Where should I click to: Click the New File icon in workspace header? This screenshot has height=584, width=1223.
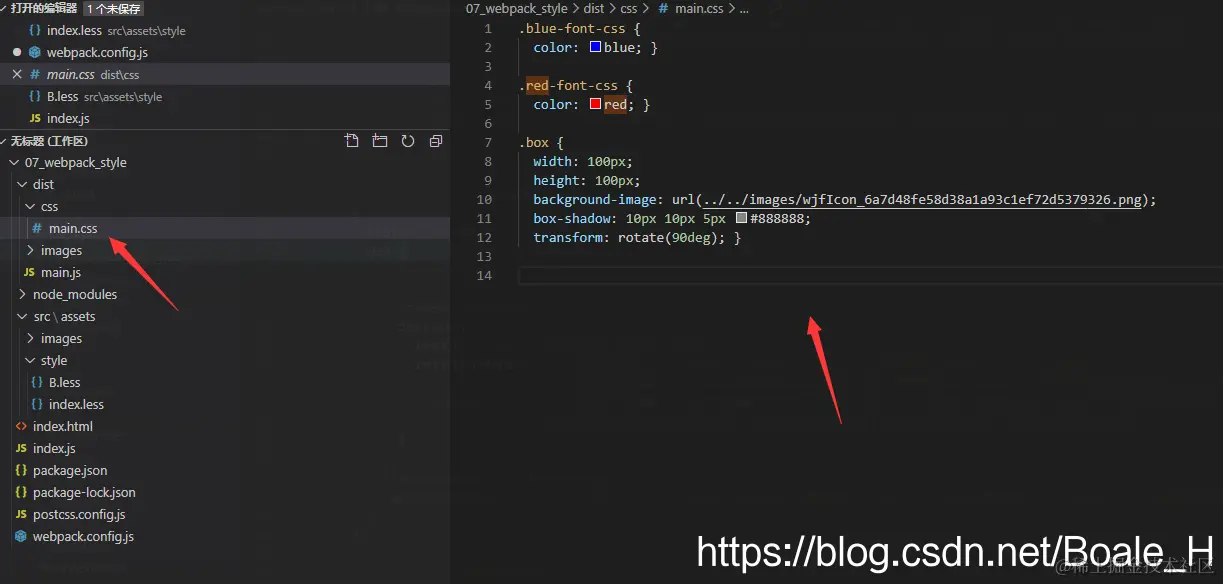(x=352, y=141)
